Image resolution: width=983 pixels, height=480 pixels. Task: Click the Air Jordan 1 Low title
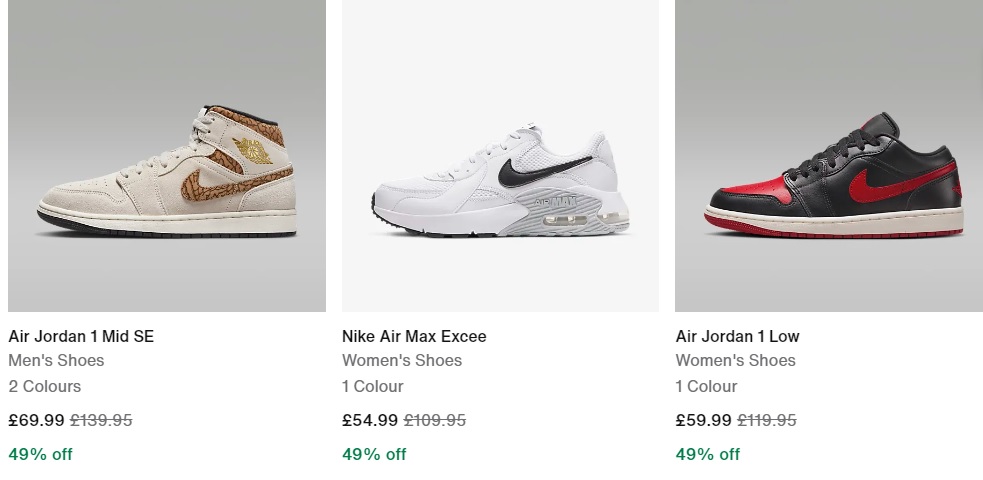pos(737,336)
